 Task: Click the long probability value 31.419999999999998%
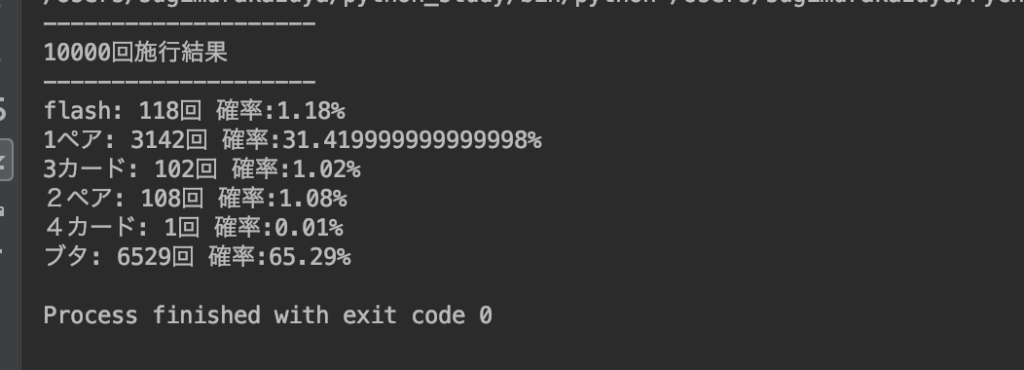point(411,140)
